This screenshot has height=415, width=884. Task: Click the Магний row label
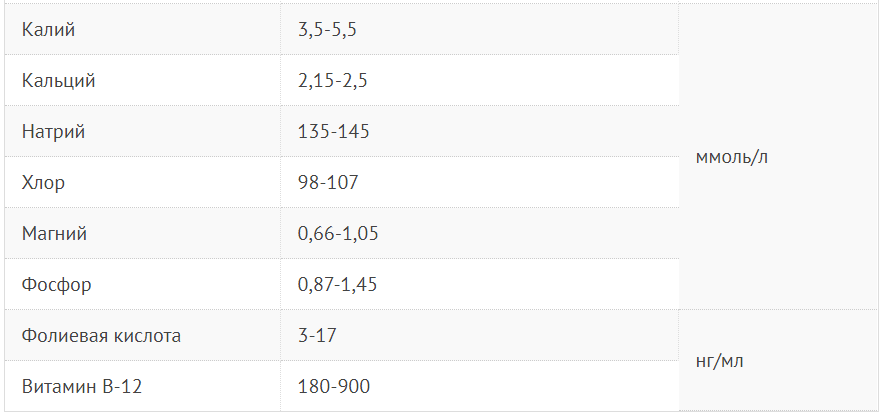tap(54, 234)
